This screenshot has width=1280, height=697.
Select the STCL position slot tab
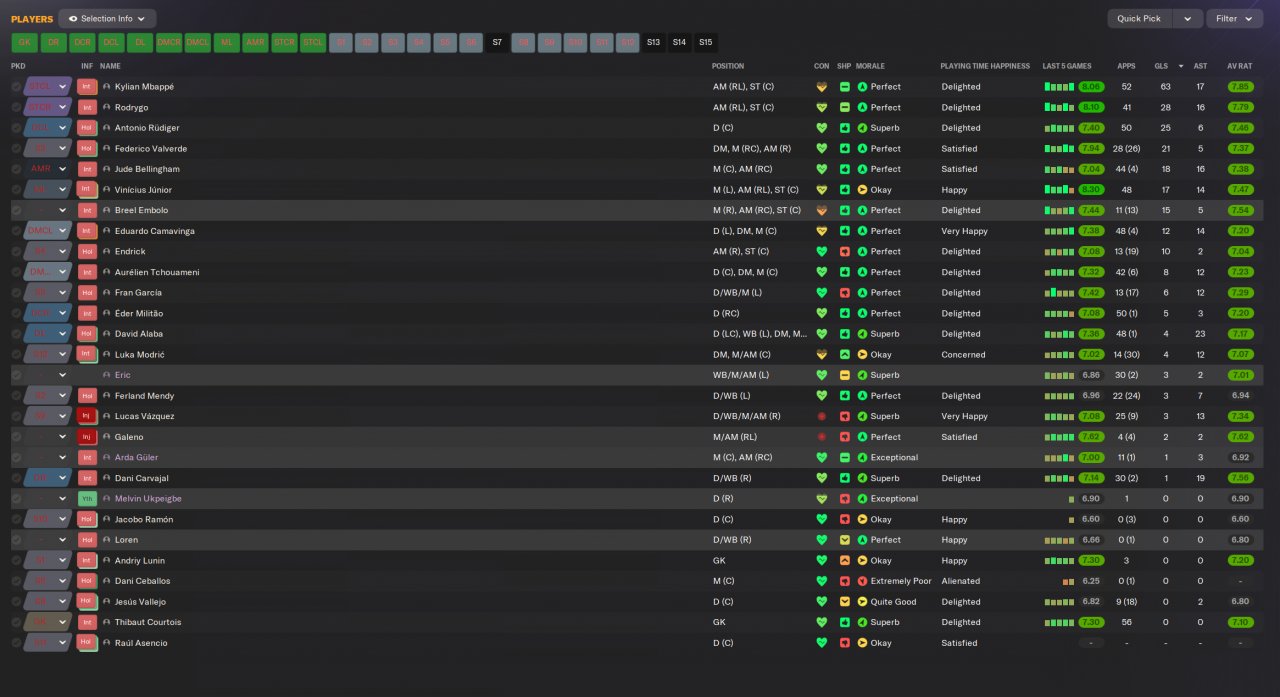pyautogui.click(x=314, y=43)
